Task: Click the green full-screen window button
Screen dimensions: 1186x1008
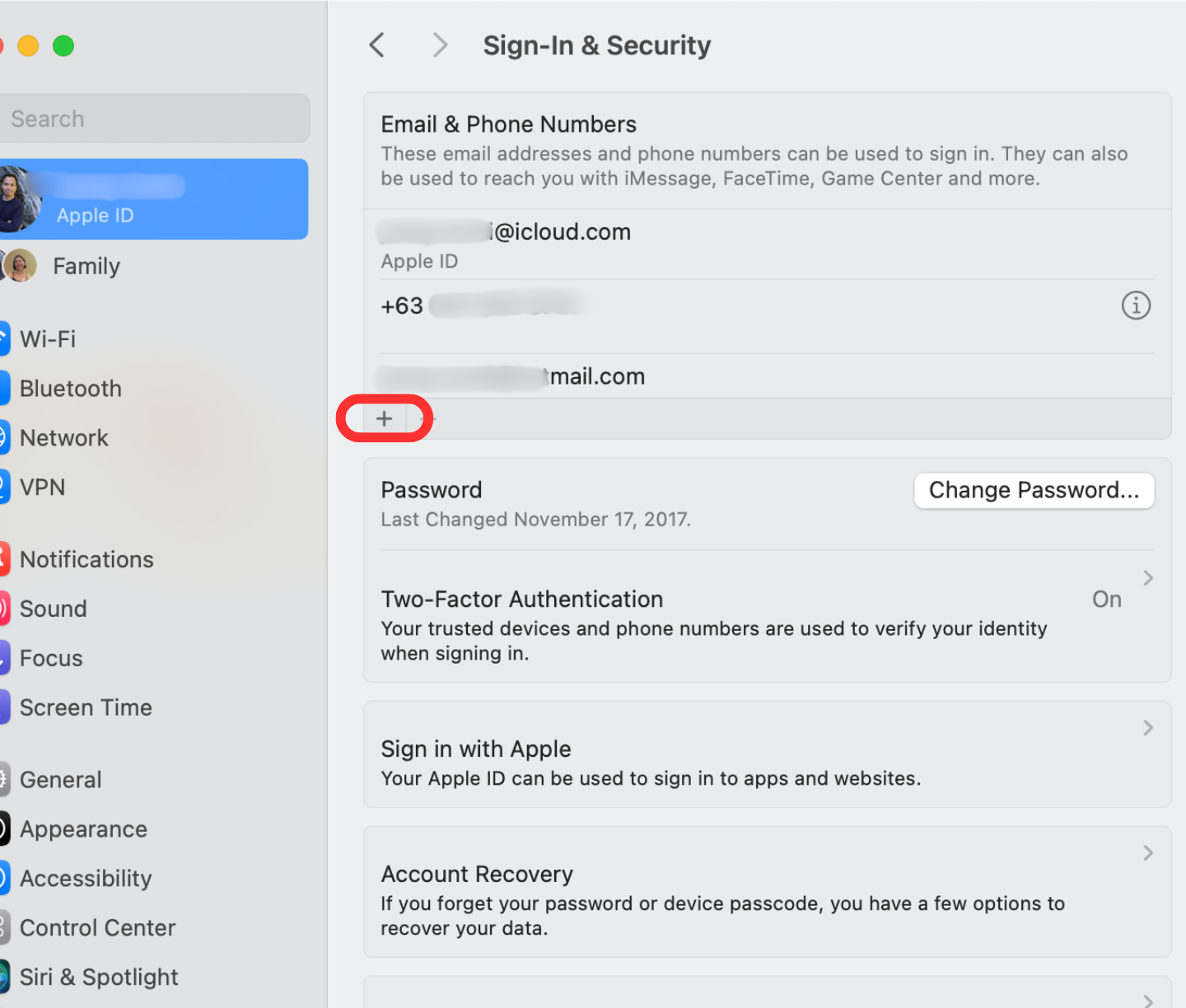Action: point(63,46)
